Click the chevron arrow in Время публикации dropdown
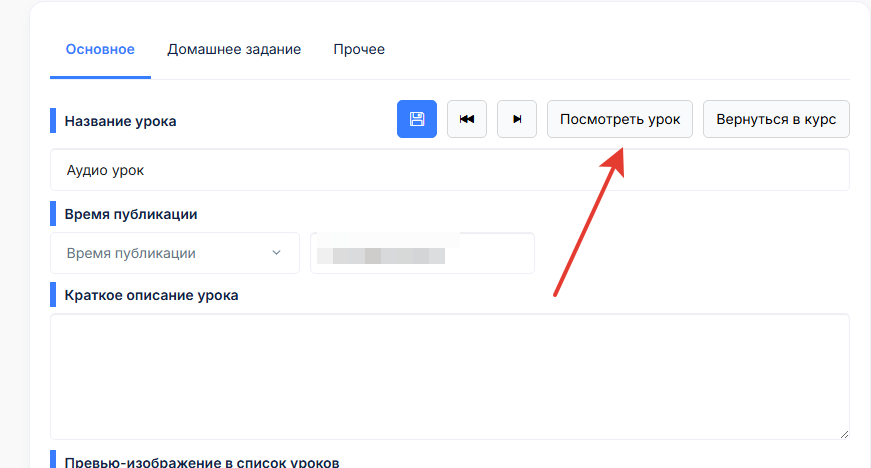This screenshot has width=871, height=468. coord(277,253)
